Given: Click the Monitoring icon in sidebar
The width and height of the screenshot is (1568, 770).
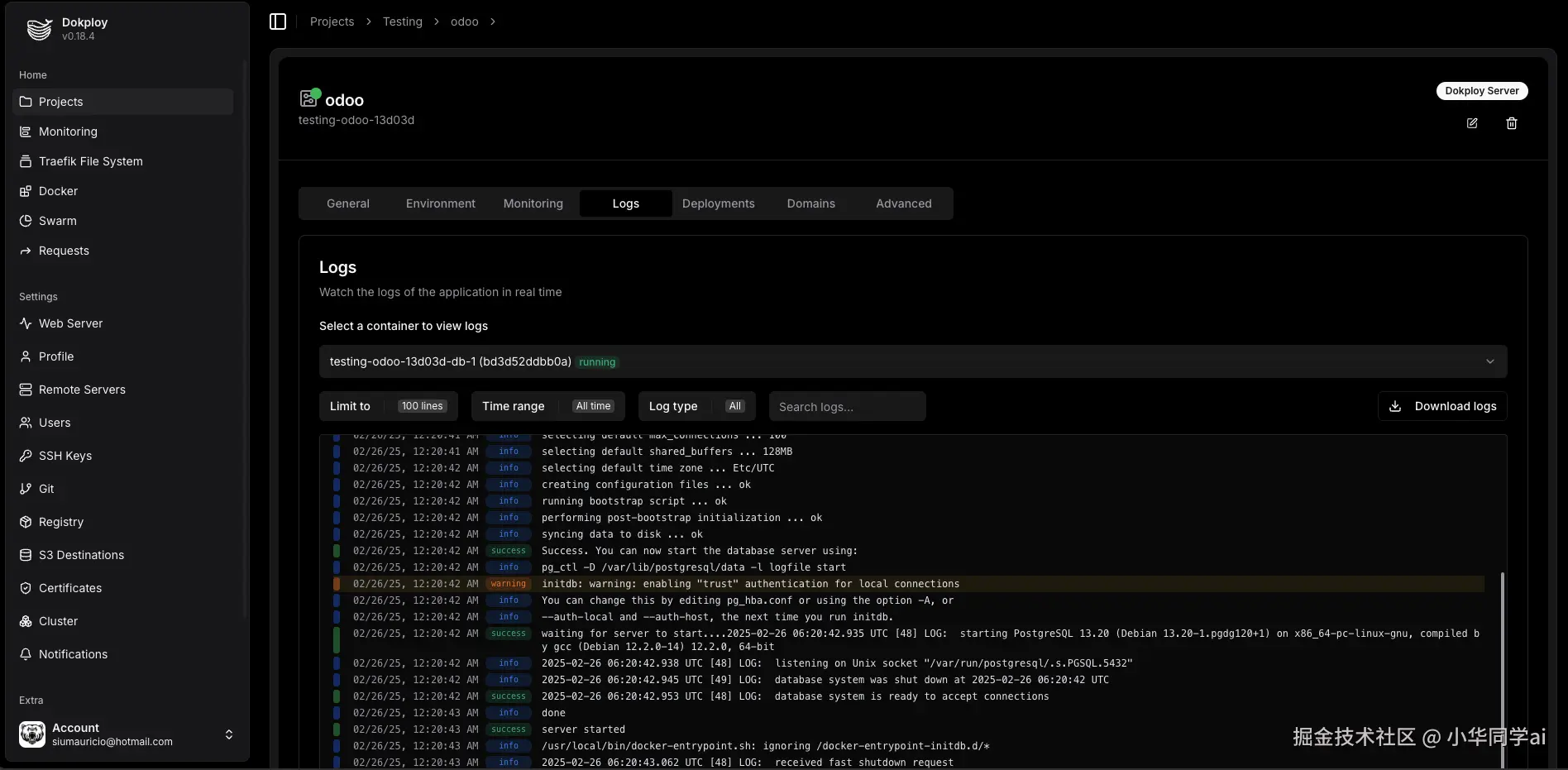Looking at the screenshot, I should [x=26, y=132].
